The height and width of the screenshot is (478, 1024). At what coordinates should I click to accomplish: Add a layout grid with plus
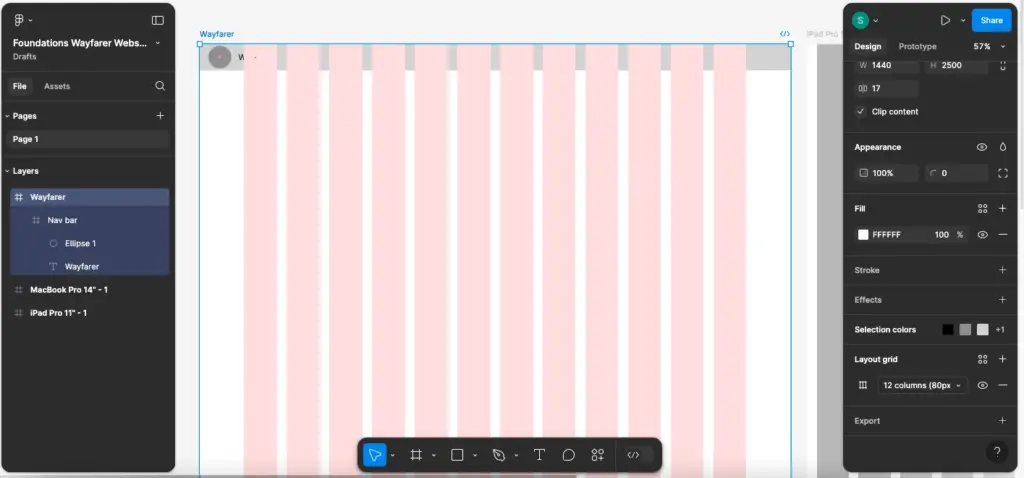(1003, 359)
